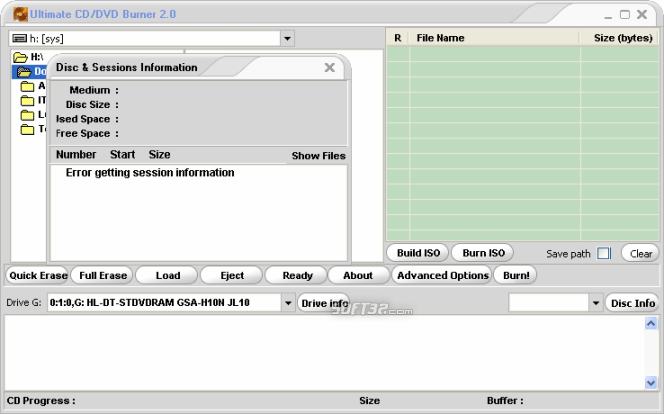Screen dimensions: 664x414
Task: Click the Buffer label in status bar
Action: [x=505, y=401]
